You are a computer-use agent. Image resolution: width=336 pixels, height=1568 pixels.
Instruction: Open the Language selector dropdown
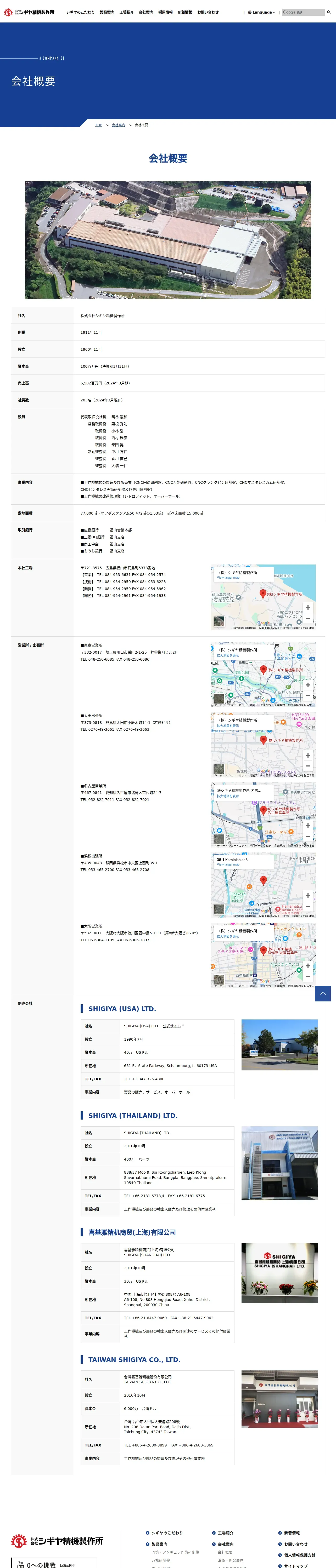pos(262,12)
